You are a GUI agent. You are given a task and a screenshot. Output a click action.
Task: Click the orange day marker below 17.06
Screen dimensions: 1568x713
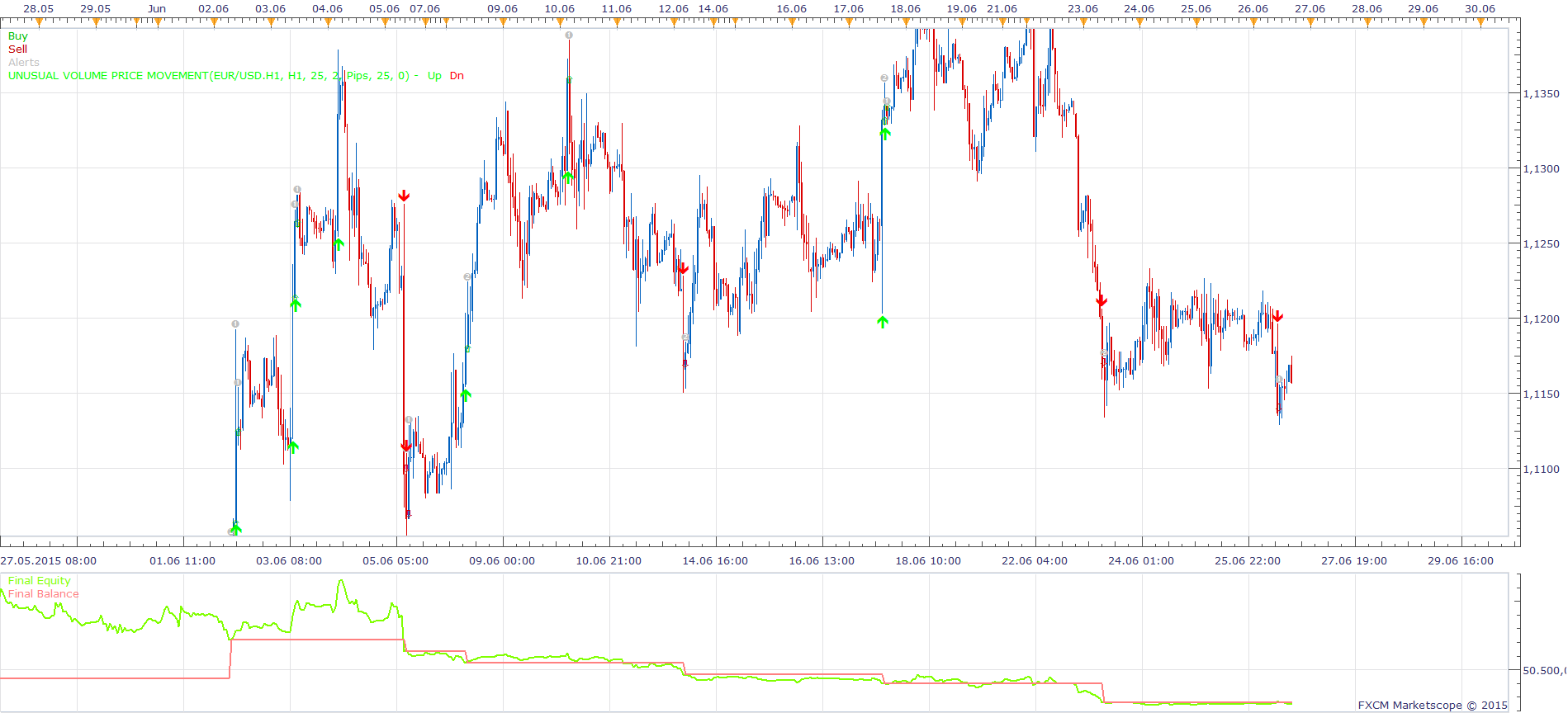point(849,22)
